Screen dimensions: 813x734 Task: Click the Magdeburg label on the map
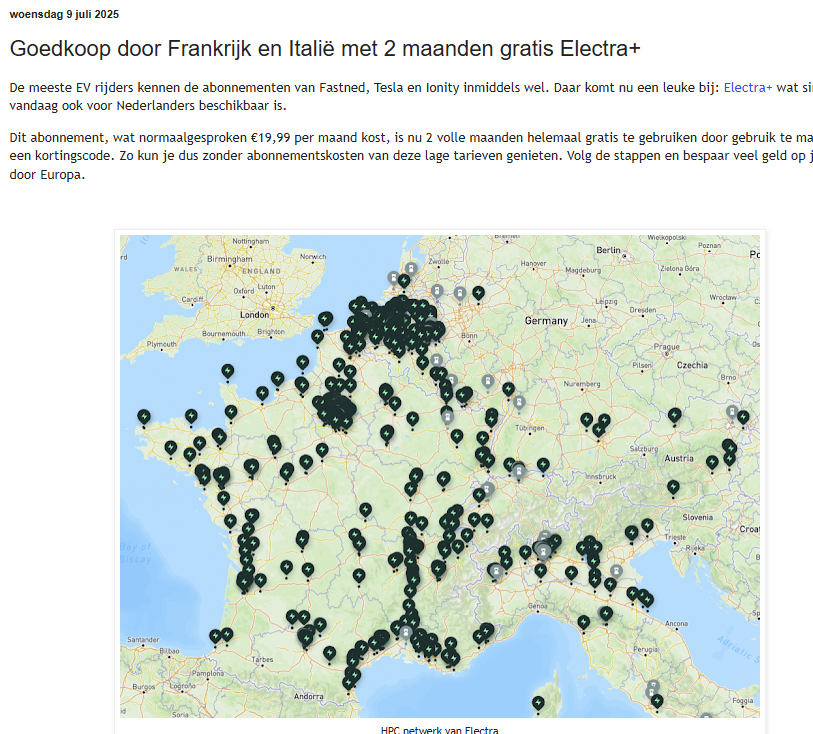583,270
